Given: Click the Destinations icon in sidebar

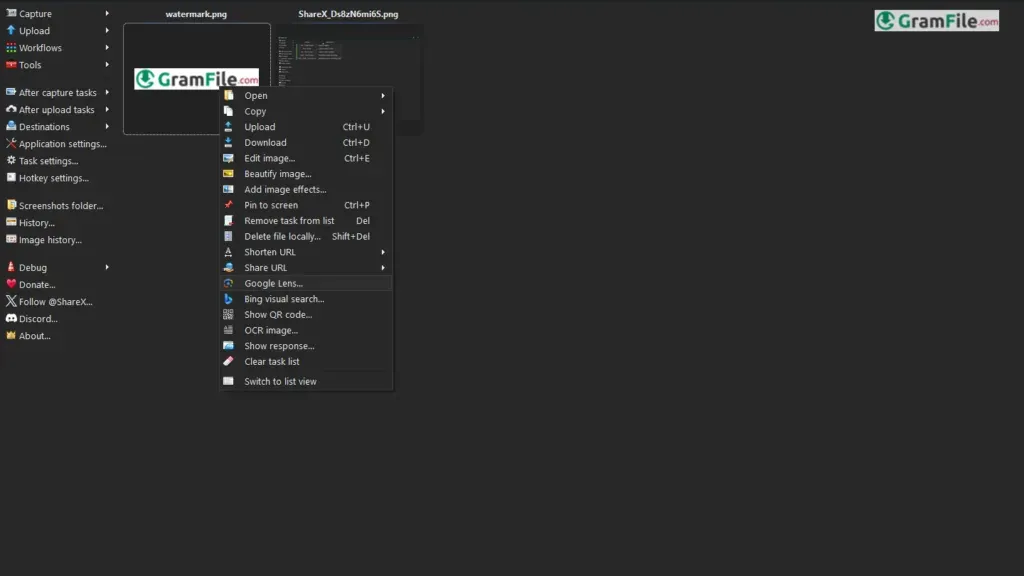Looking at the screenshot, I should point(11,126).
